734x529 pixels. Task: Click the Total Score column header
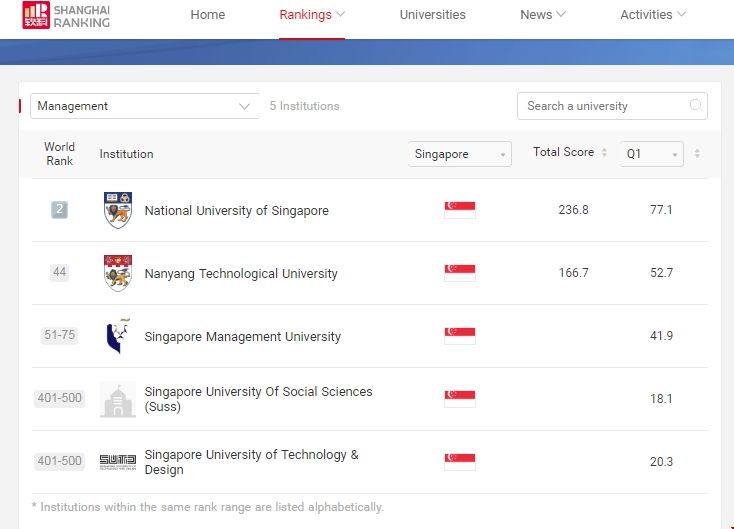coord(563,152)
